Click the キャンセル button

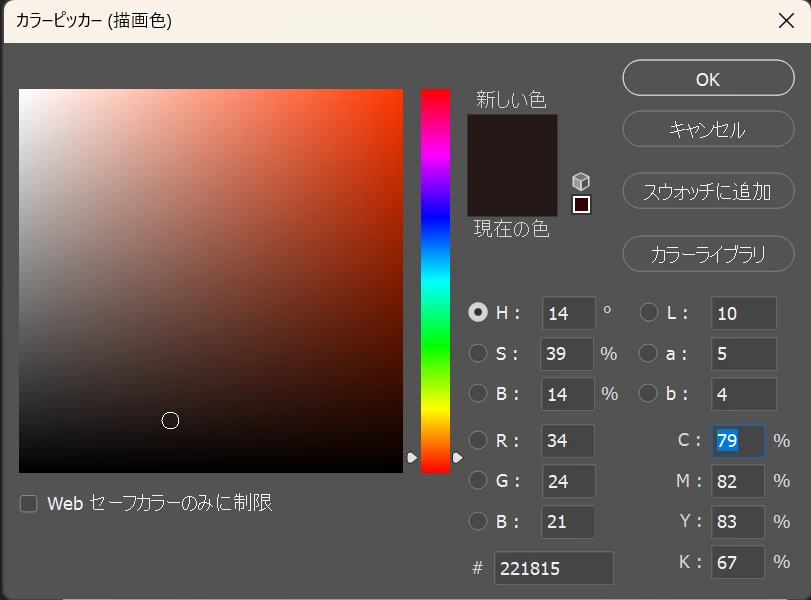tap(708, 129)
